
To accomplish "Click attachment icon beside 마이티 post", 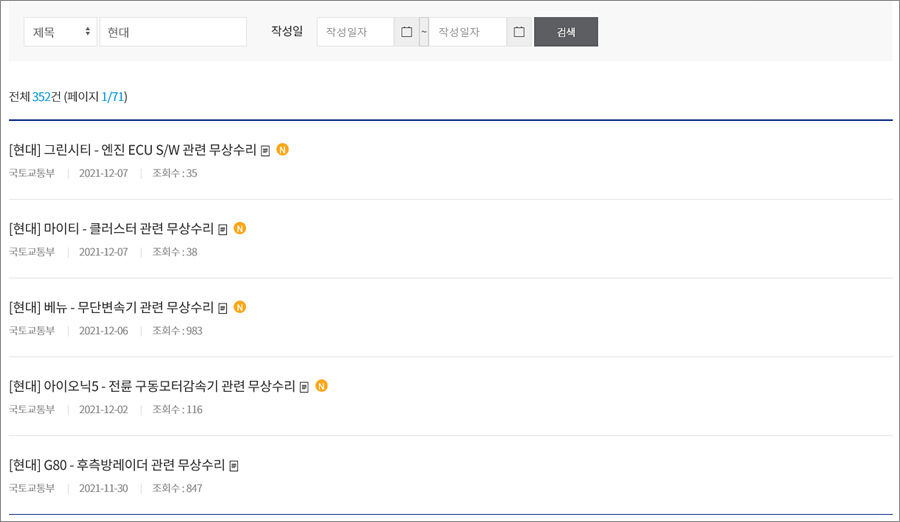I will coord(223,230).
